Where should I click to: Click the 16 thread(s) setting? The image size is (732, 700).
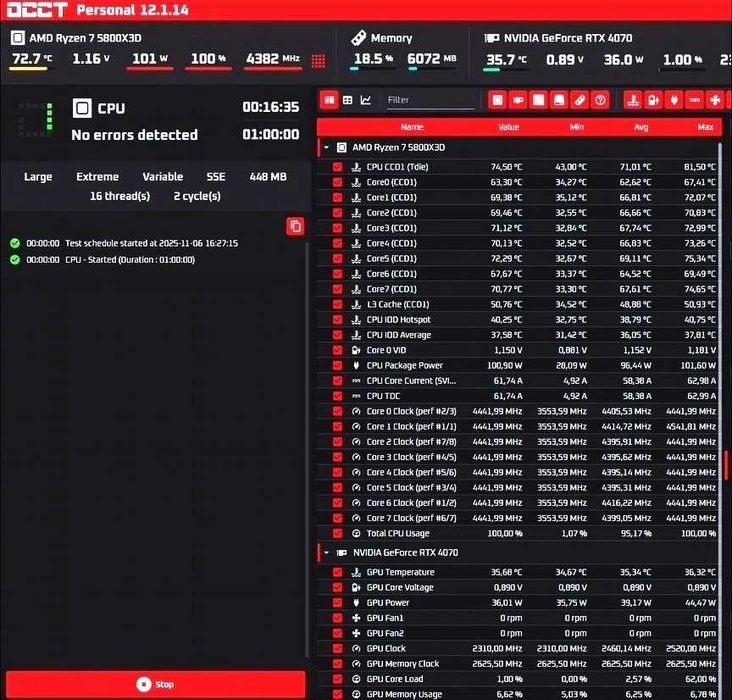point(120,196)
